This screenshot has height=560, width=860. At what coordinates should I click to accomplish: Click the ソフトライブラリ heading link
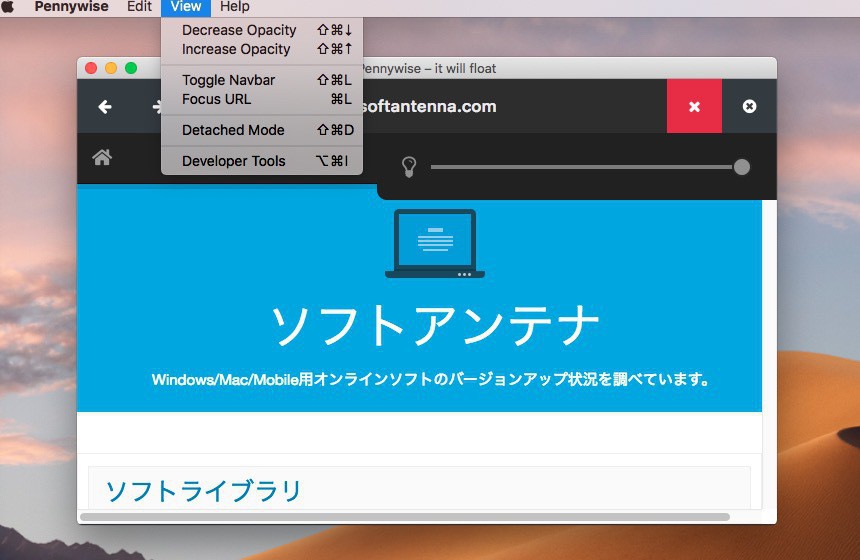(203, 491)
